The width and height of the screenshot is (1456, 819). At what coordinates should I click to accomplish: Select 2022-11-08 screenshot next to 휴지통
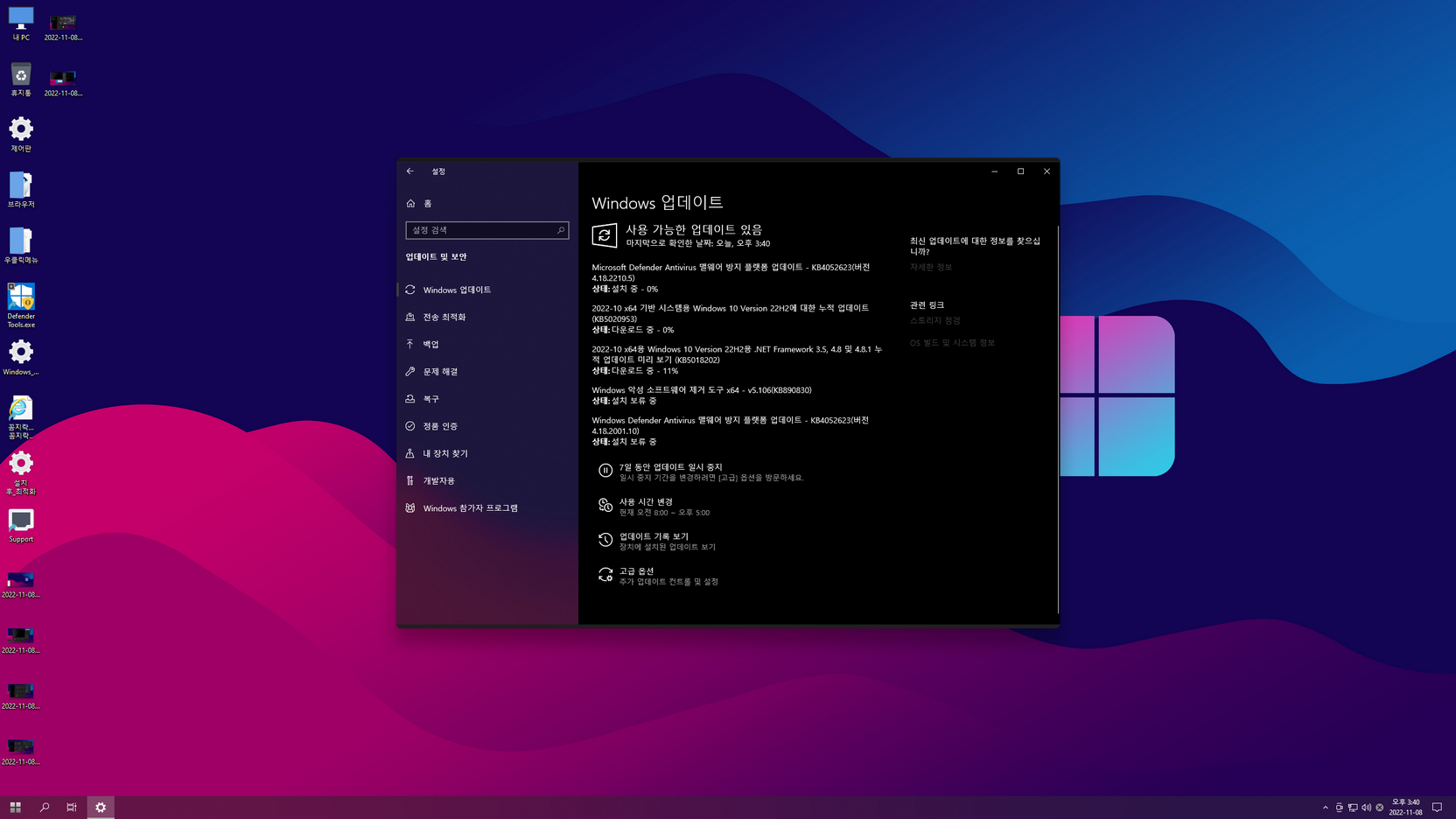coord(63,82)
